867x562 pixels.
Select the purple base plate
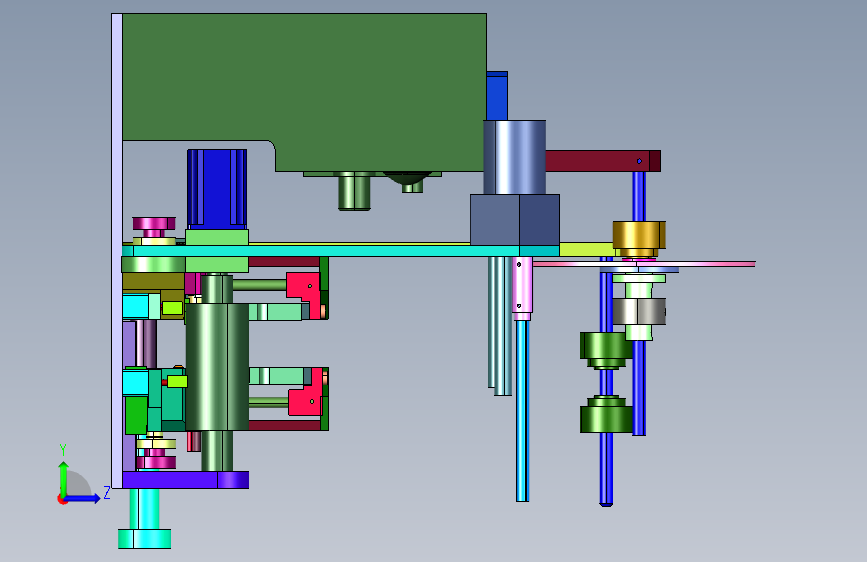[x=185, y=480]
